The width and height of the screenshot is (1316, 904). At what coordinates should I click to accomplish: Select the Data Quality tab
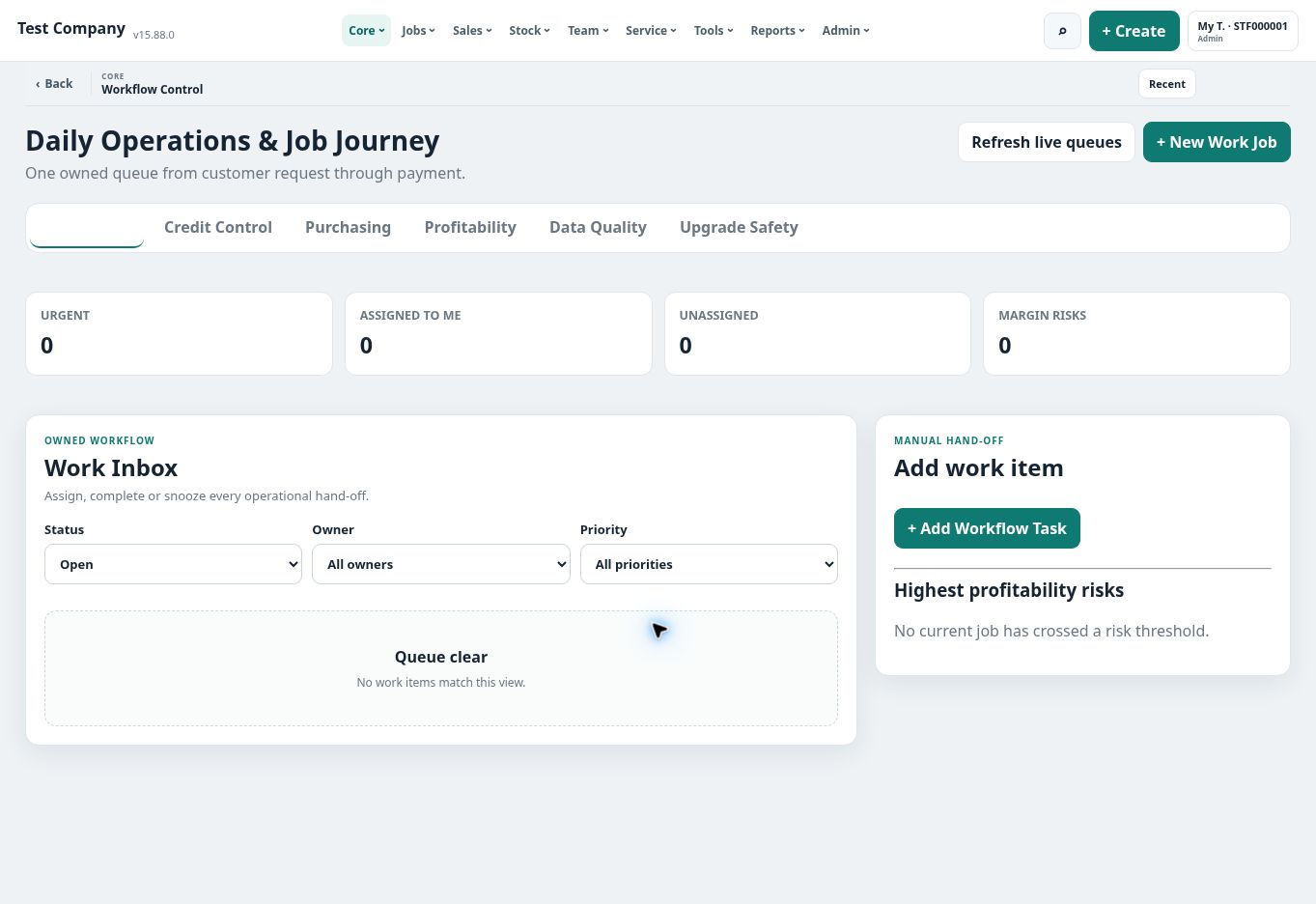[598, 228]
